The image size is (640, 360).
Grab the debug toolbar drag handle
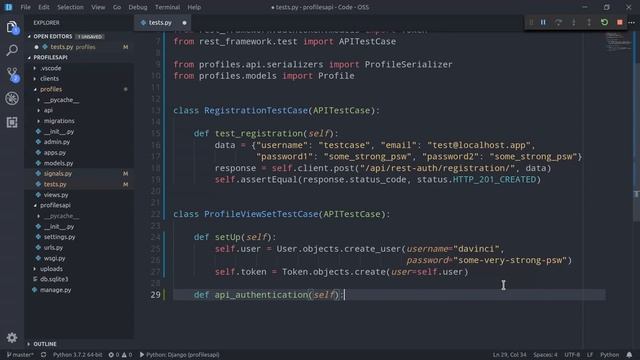(531, 22)
